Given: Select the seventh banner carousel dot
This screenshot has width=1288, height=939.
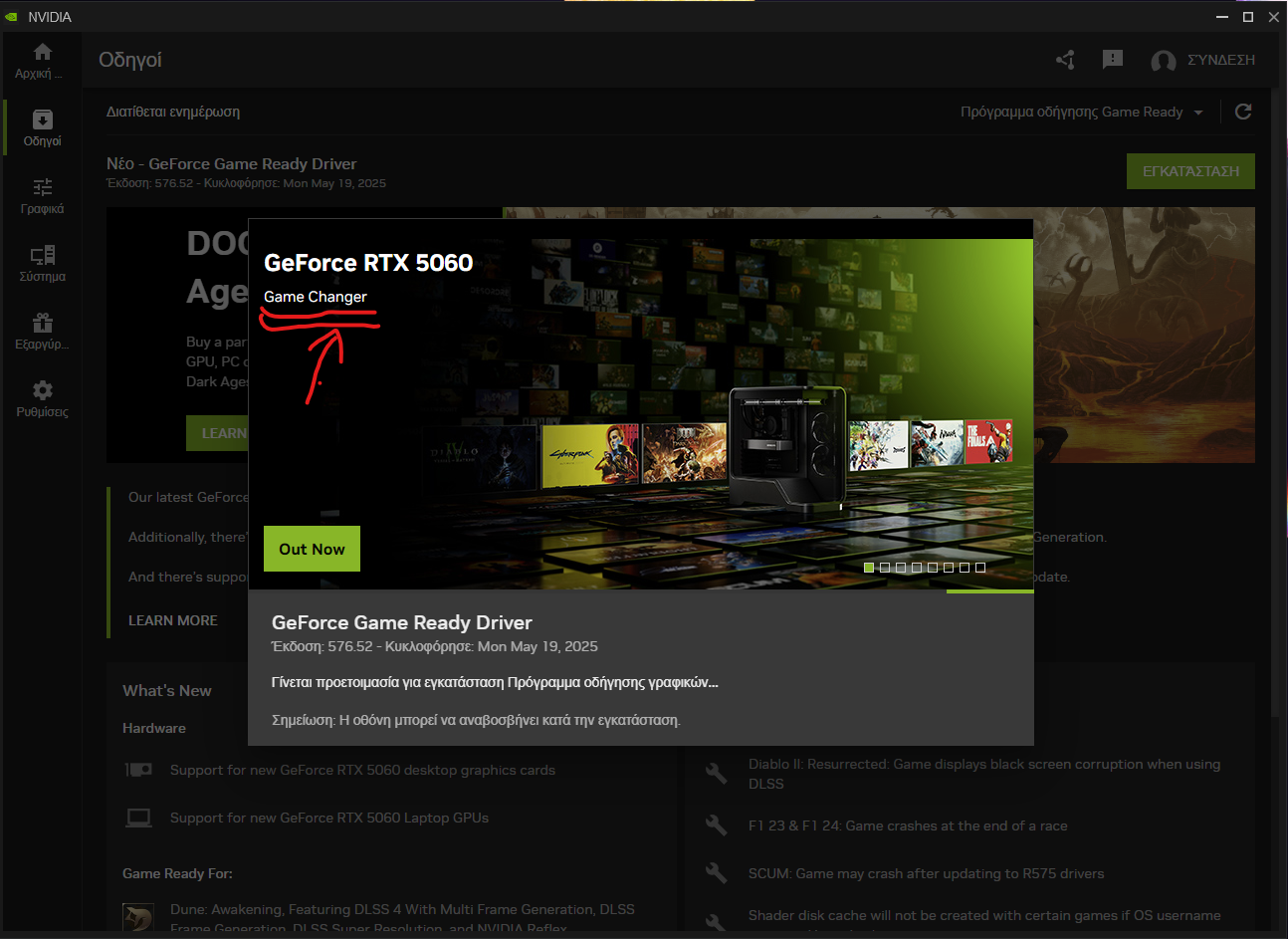Looking at the screenshot, I should tap(965, 568).
